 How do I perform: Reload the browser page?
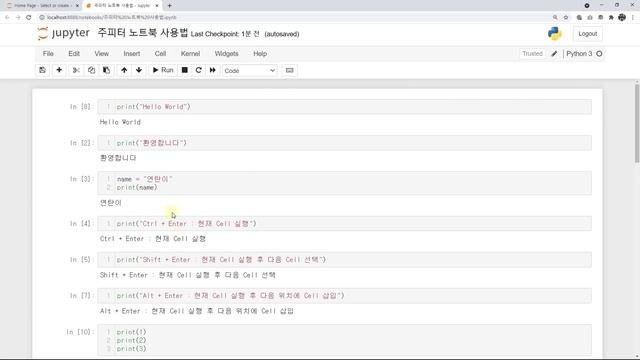coord(29,17)
